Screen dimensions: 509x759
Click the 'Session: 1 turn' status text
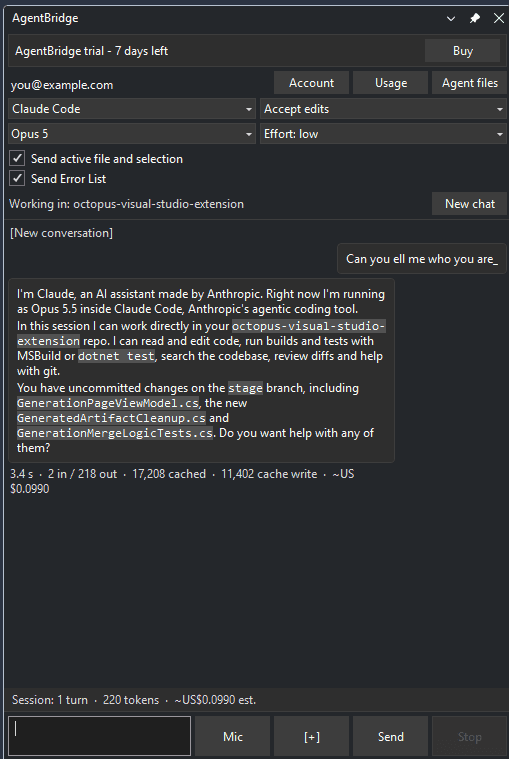click(x=50, y=700)
